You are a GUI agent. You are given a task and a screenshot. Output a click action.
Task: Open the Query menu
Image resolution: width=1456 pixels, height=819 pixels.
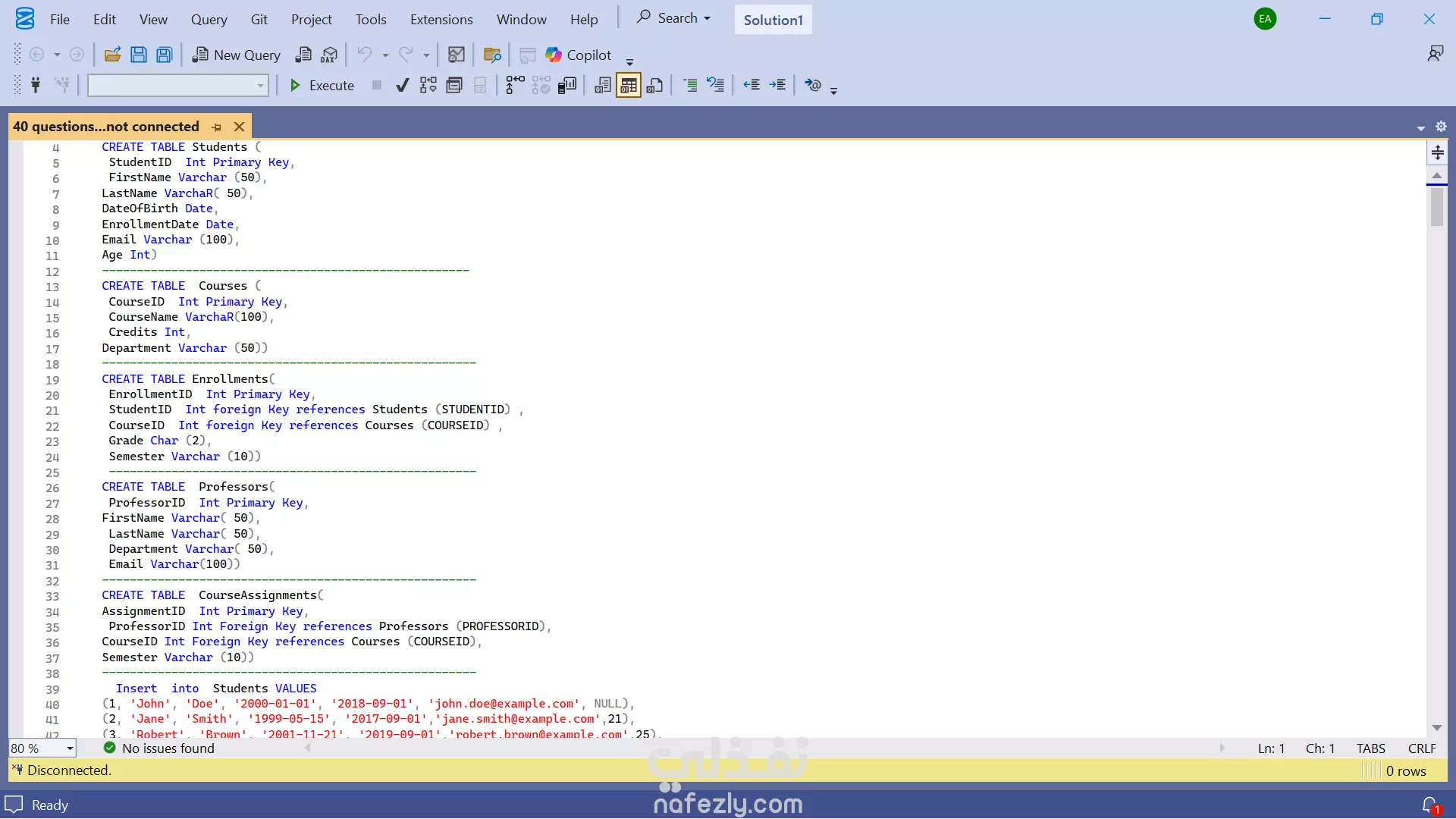coord(209,19)
